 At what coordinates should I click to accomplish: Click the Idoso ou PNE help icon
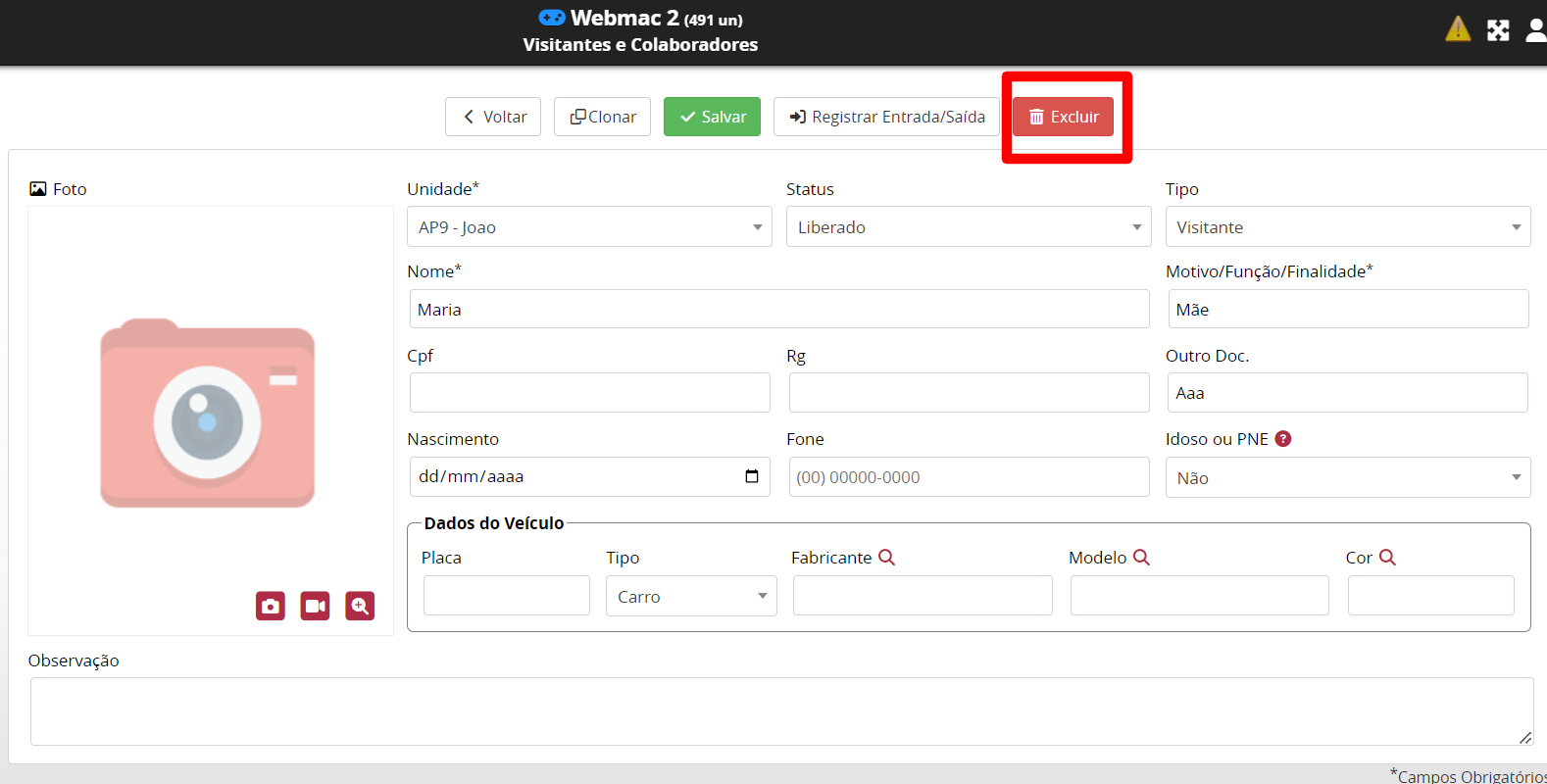[x=1283, y=439]
